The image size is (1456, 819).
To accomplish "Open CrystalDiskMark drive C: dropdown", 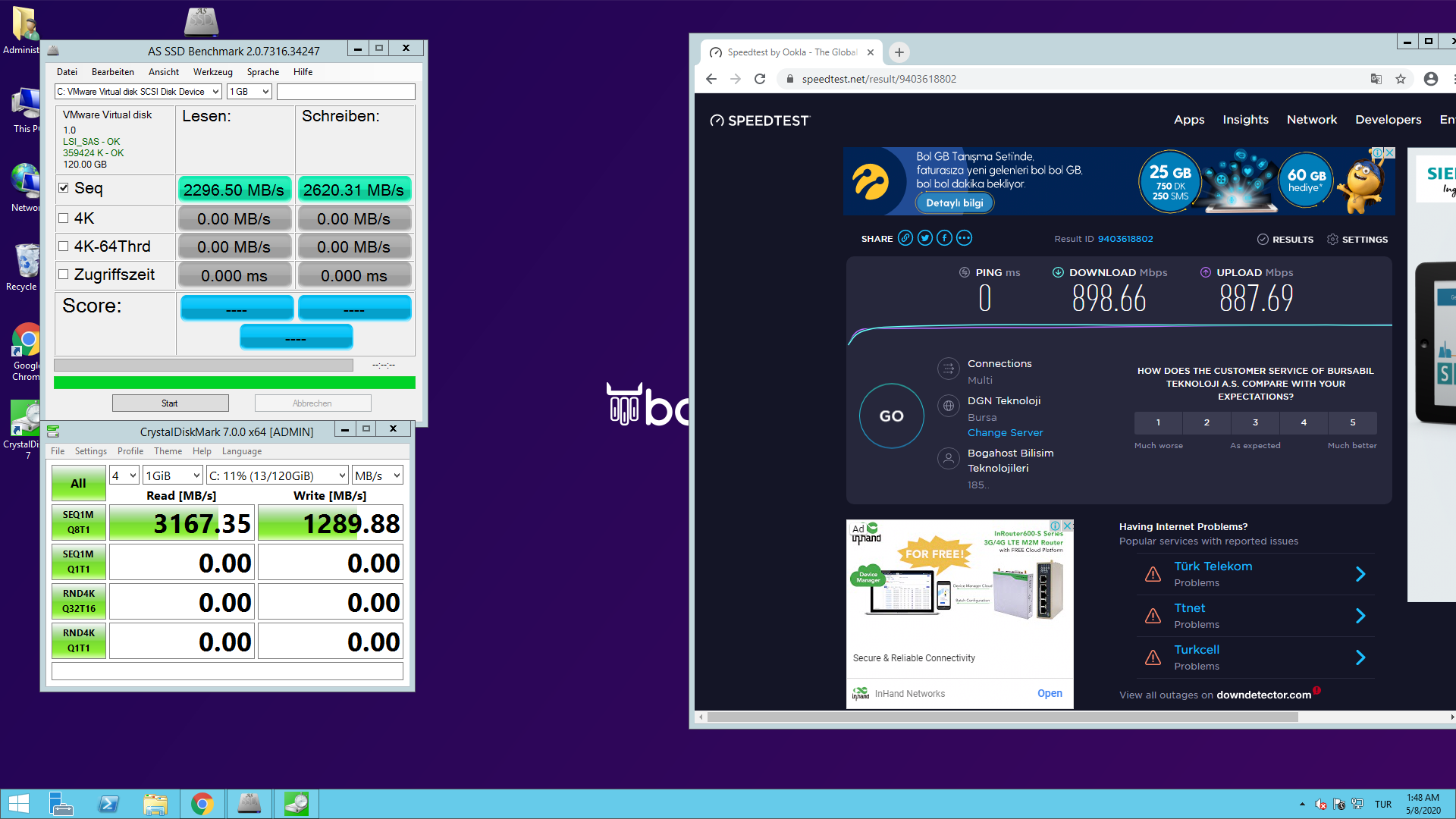I will click(x=278, y=475).
